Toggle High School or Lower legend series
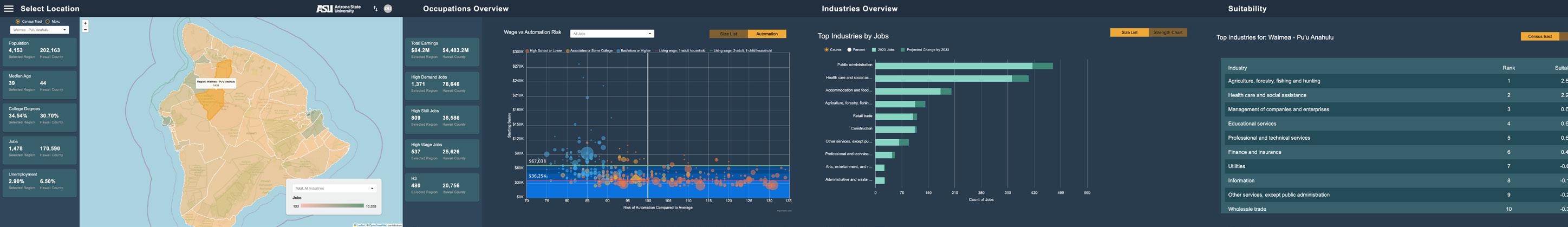 point(544,50)
